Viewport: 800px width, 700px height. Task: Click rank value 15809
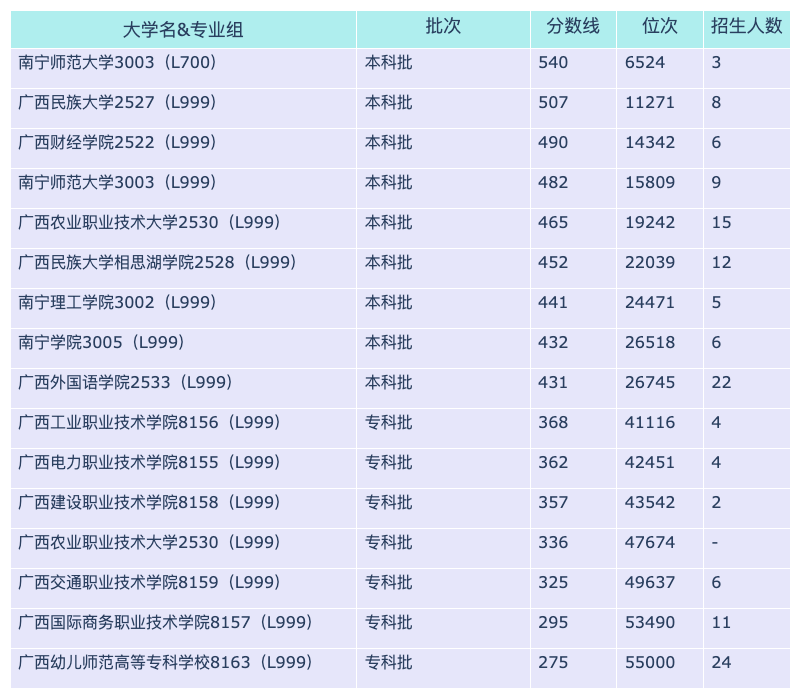coord(650,182)
